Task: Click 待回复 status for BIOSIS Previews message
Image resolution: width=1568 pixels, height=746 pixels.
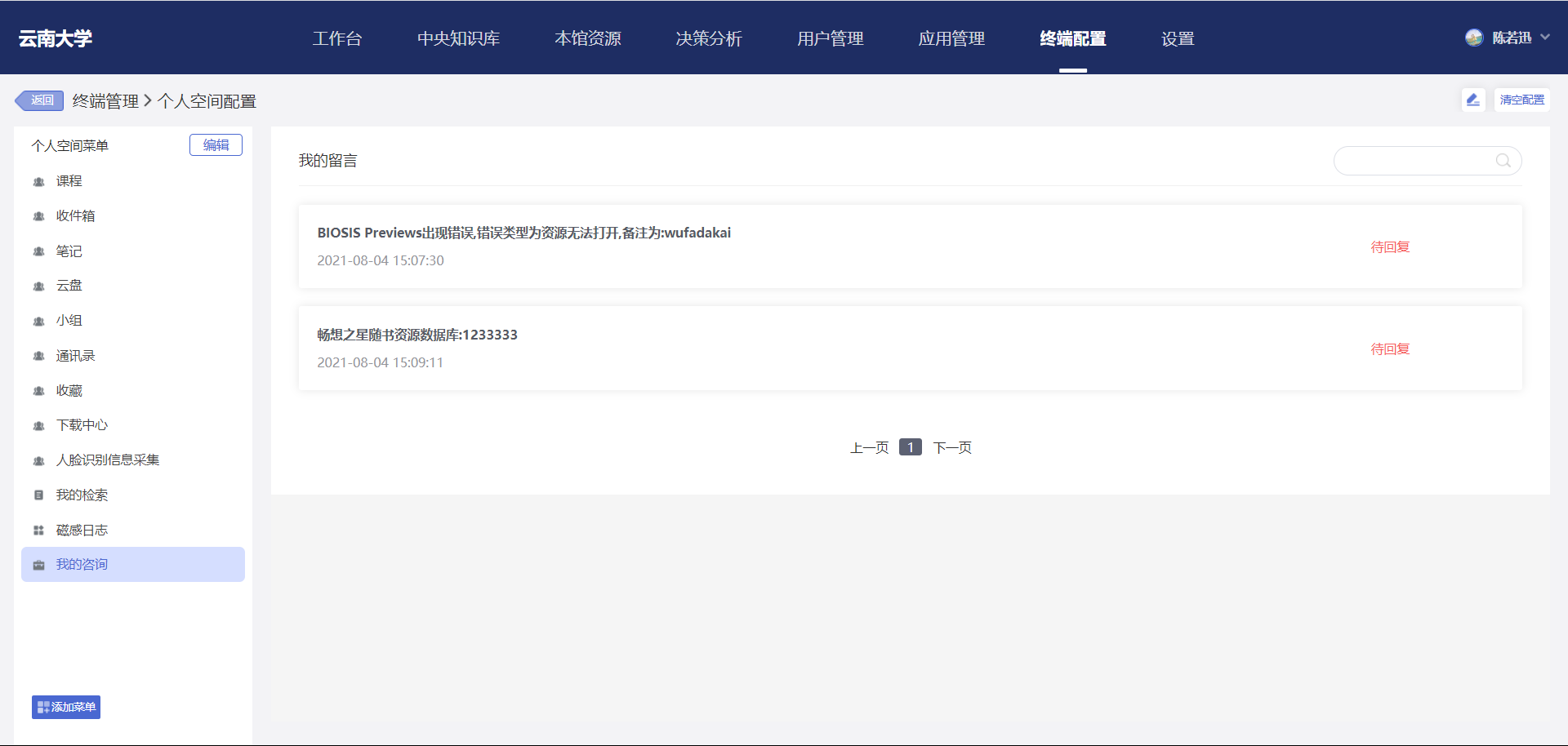Action: click(x=1390, y=247)
